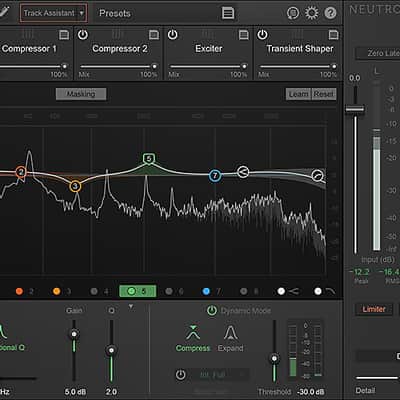Open Compressor 2 module preset icon

tap(154, 35)
